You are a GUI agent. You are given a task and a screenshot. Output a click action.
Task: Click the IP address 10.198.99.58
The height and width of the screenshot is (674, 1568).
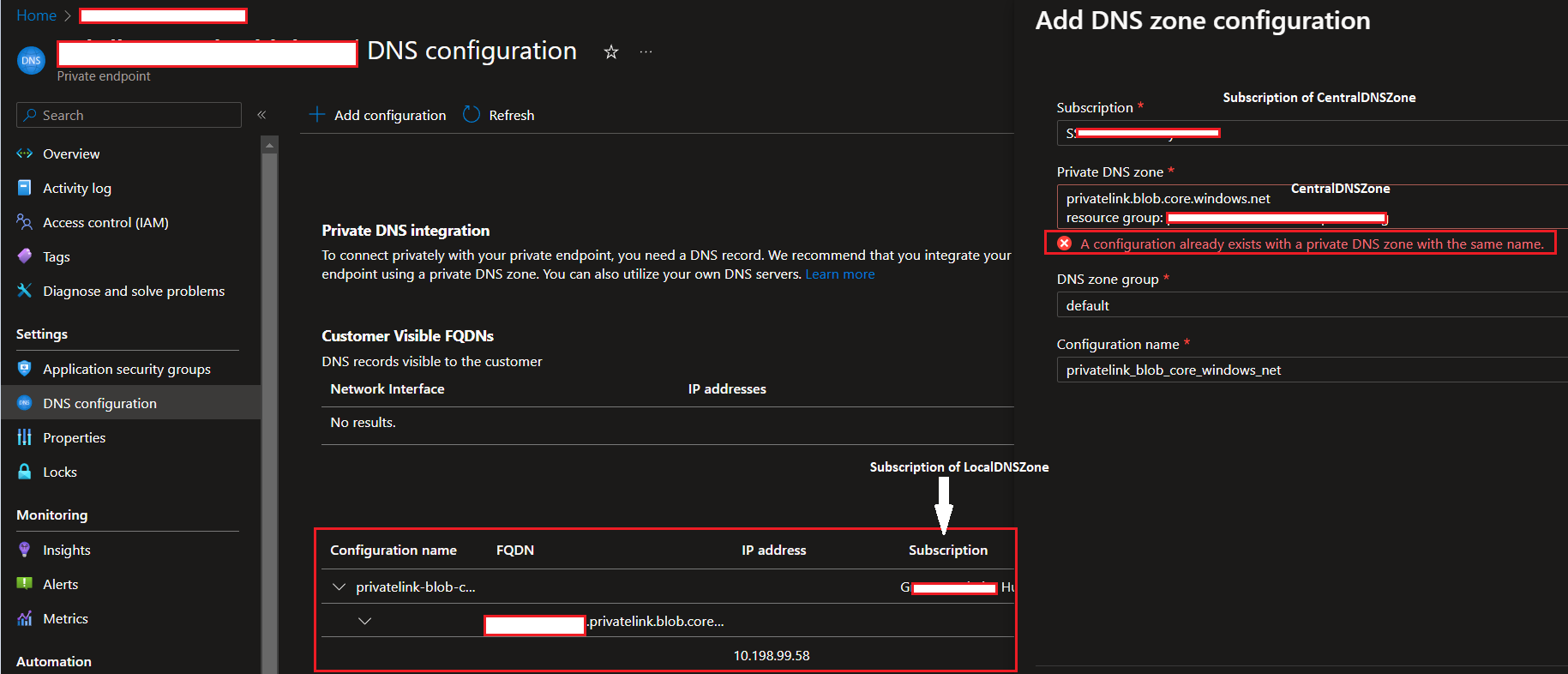[x=772, y=655]
